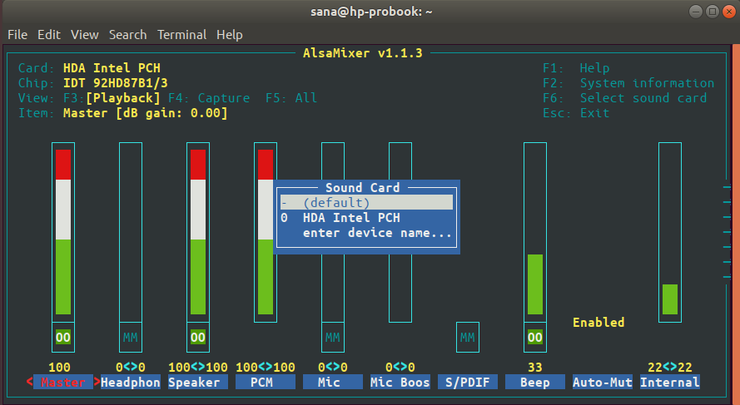Select the 'enter device name...' option
The height and width of the screenshot is (405, 740).
pos(367,233)
